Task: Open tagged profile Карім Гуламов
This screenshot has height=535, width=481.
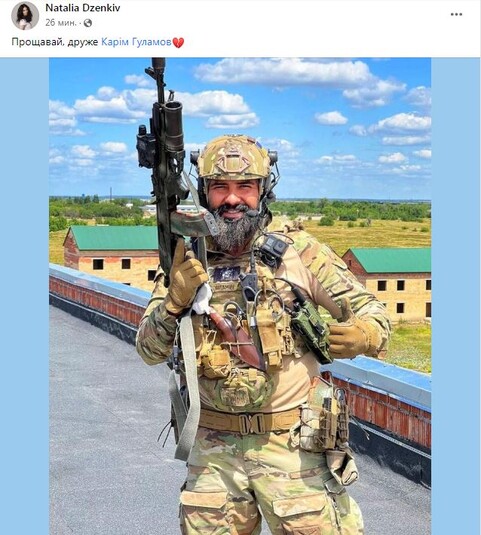Action: click(x=136, y=42)
